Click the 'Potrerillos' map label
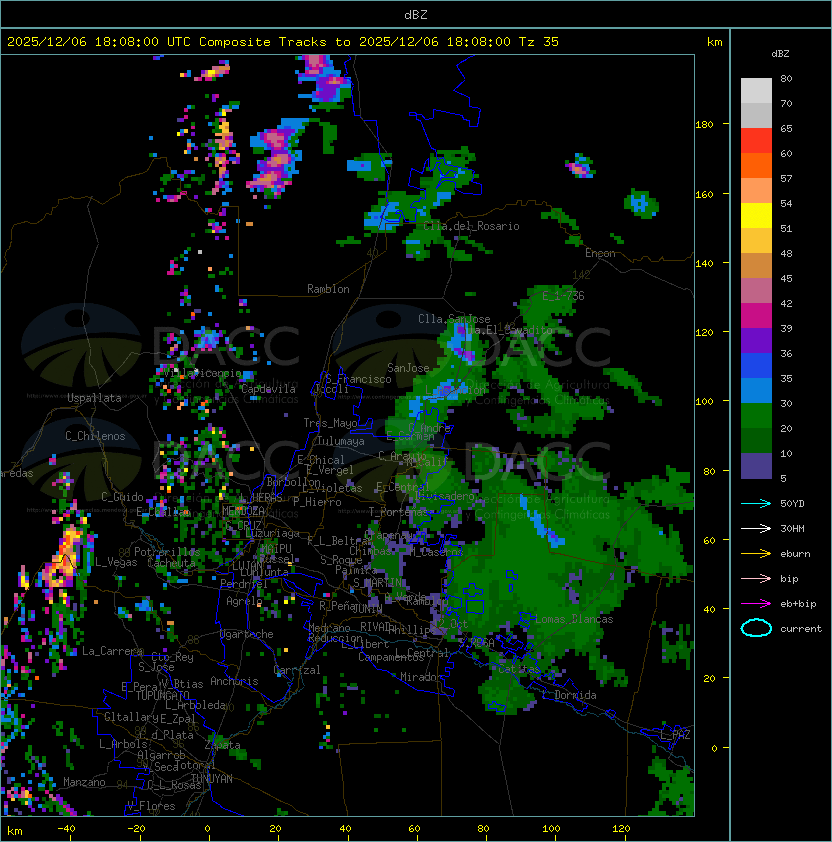The width and height of the screenshot is (832, 842). (x=167, y=552)
